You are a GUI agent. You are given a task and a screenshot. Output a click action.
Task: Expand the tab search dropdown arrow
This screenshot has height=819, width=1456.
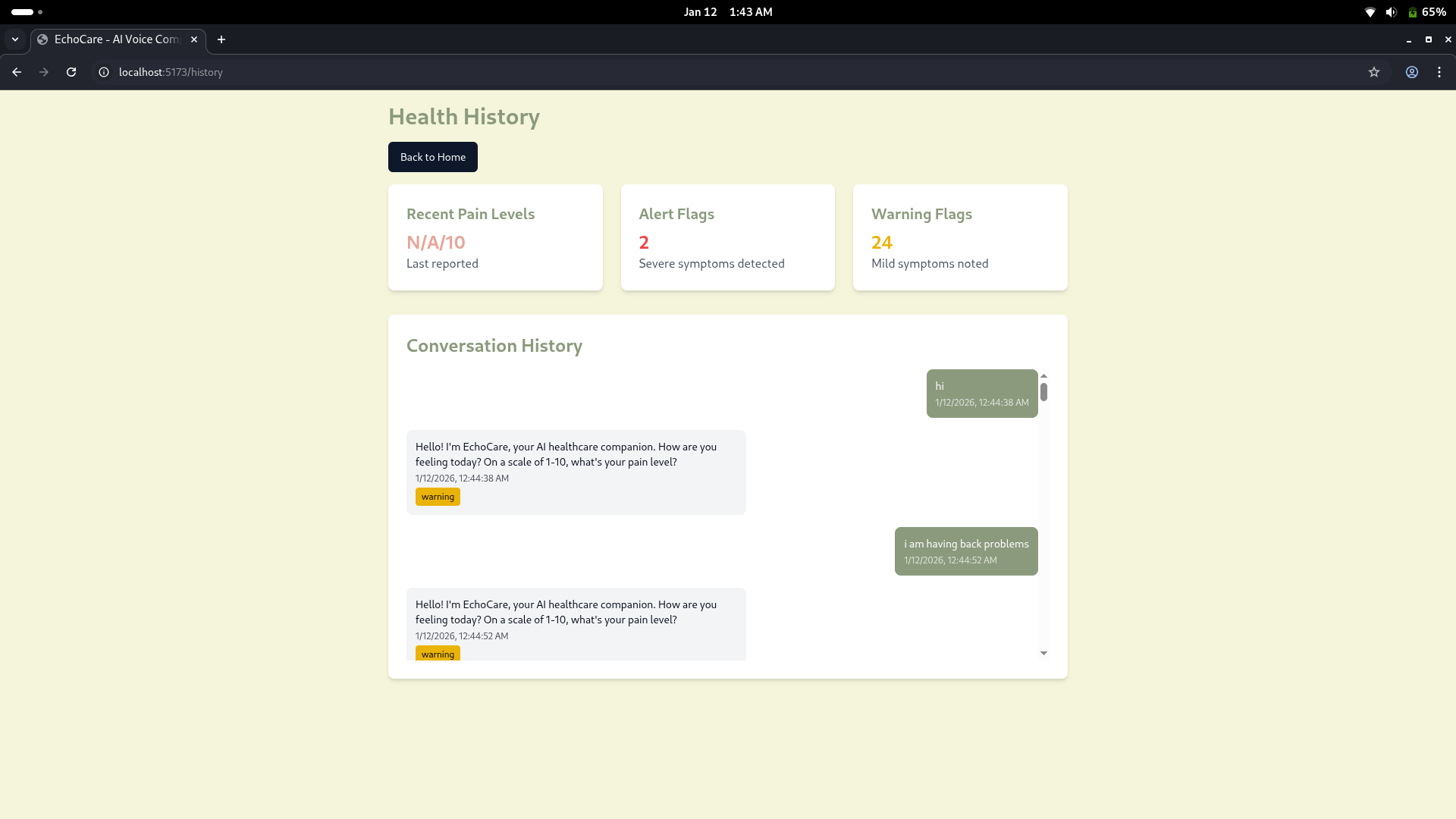[x=15, y=39]
